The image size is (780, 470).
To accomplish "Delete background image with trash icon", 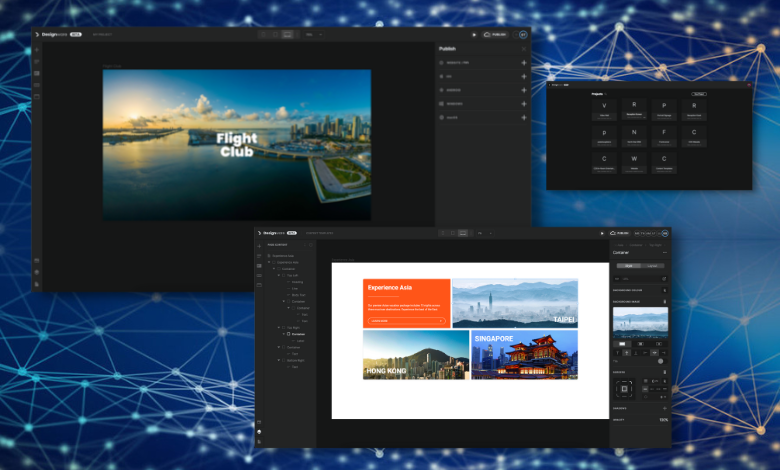I will point(665,302).
